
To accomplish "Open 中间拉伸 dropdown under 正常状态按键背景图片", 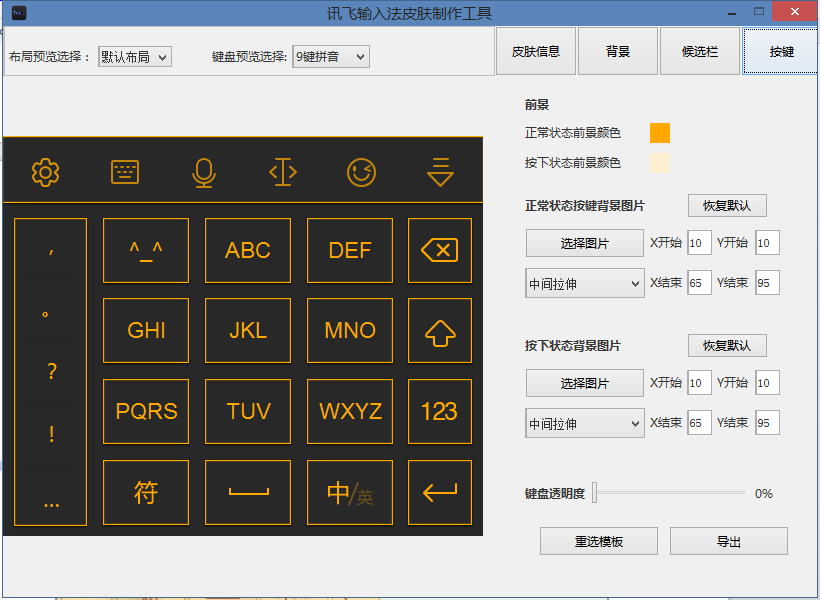I will (x=585, y=284).
